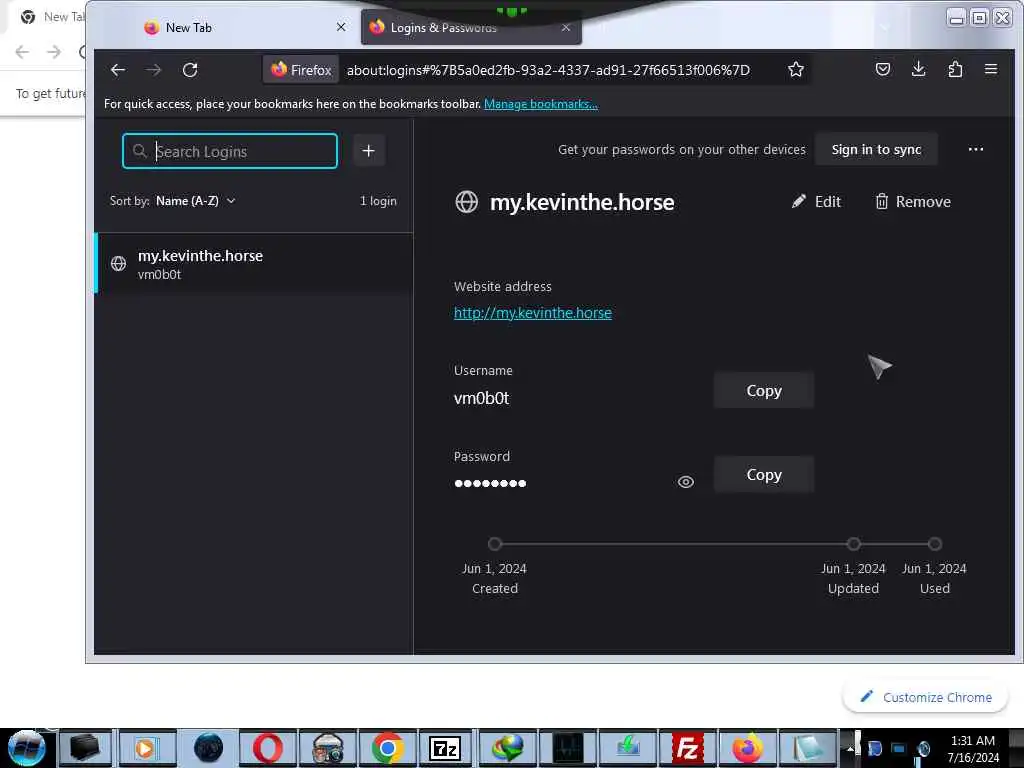The width and height of the screenshot is (1024, 768).
Task: Add a new login with plus button
Action: point(368,151)
